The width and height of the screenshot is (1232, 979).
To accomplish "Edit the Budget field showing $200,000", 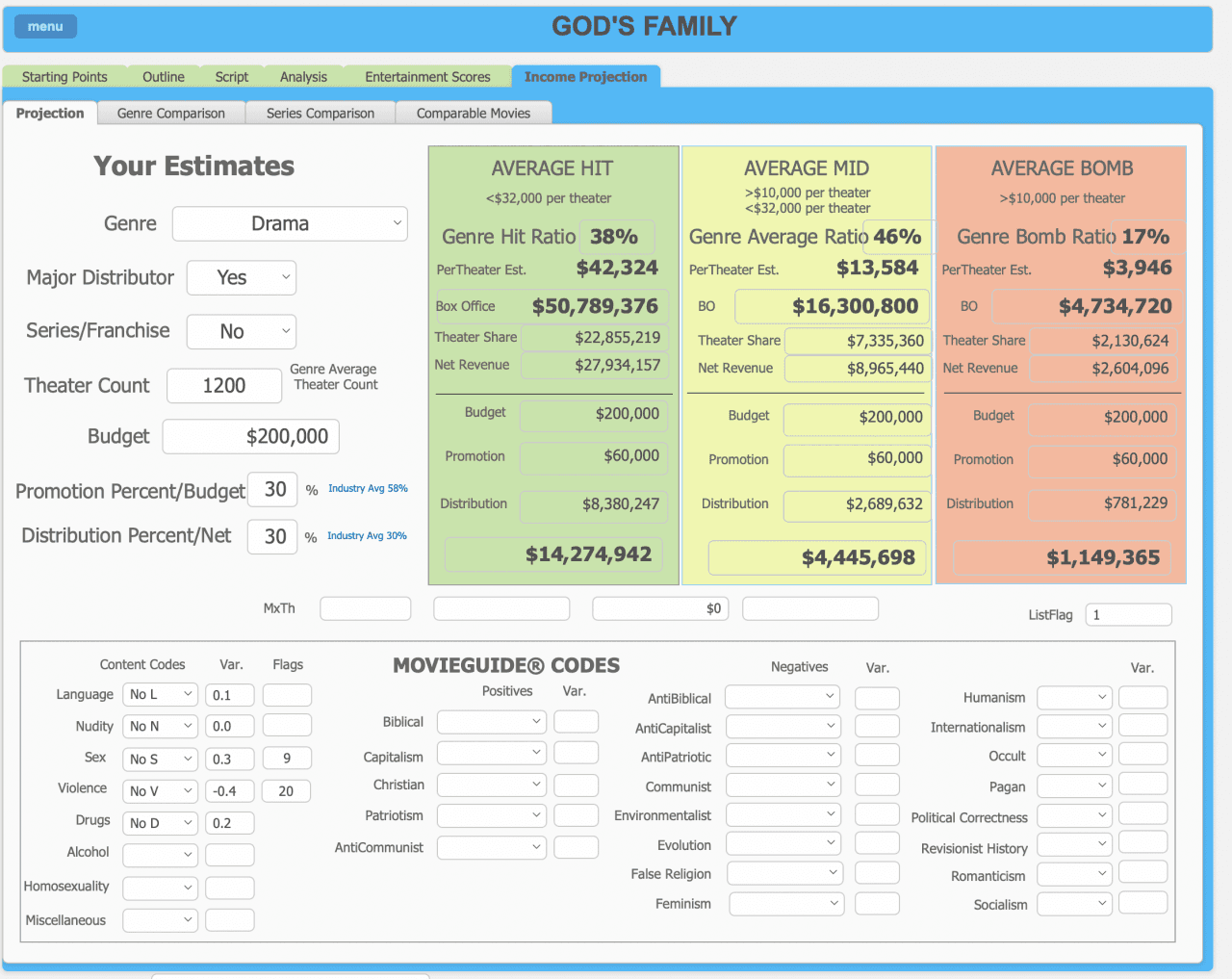I will 251,437.
